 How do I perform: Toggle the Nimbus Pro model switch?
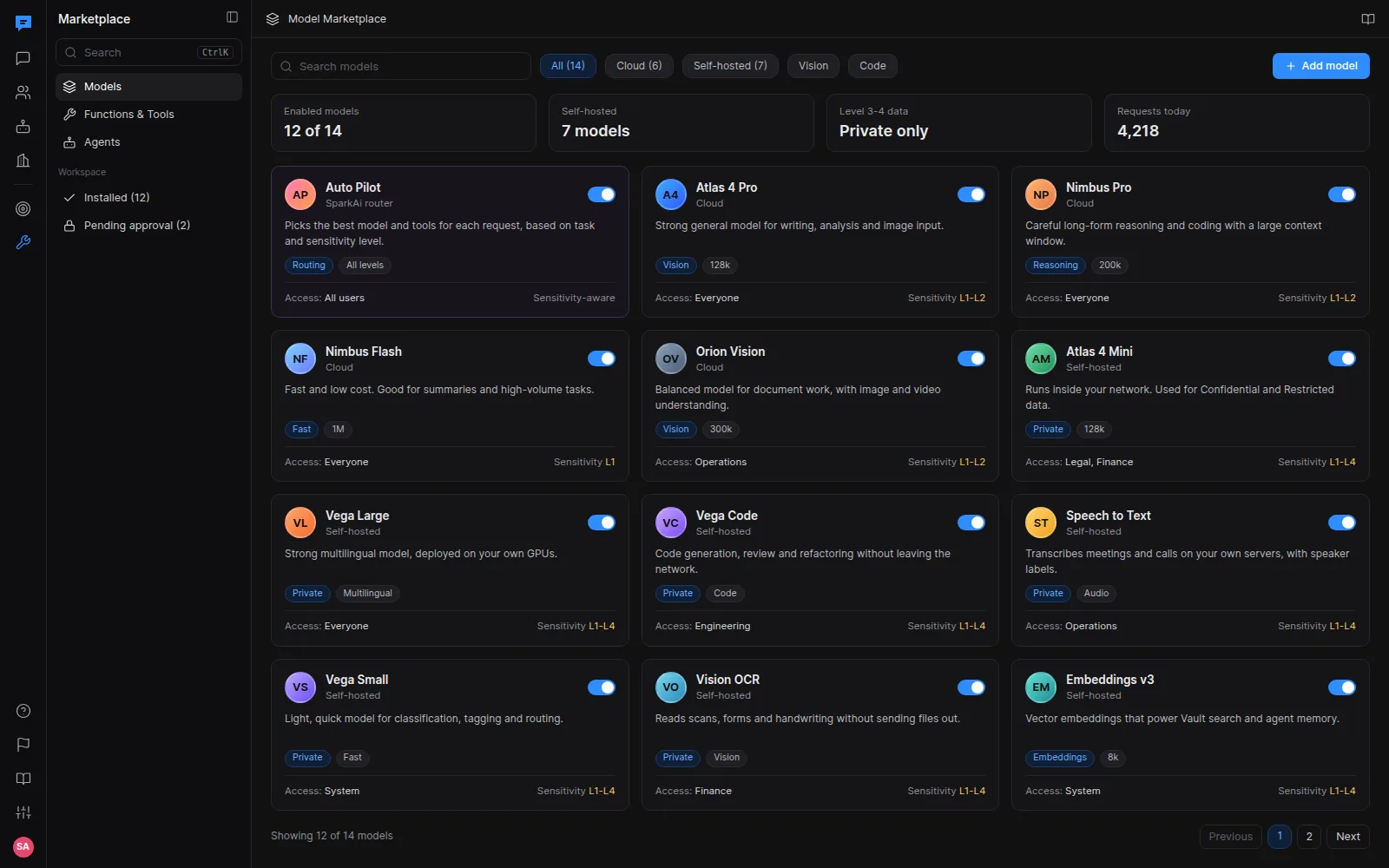tap(1342, 194)
